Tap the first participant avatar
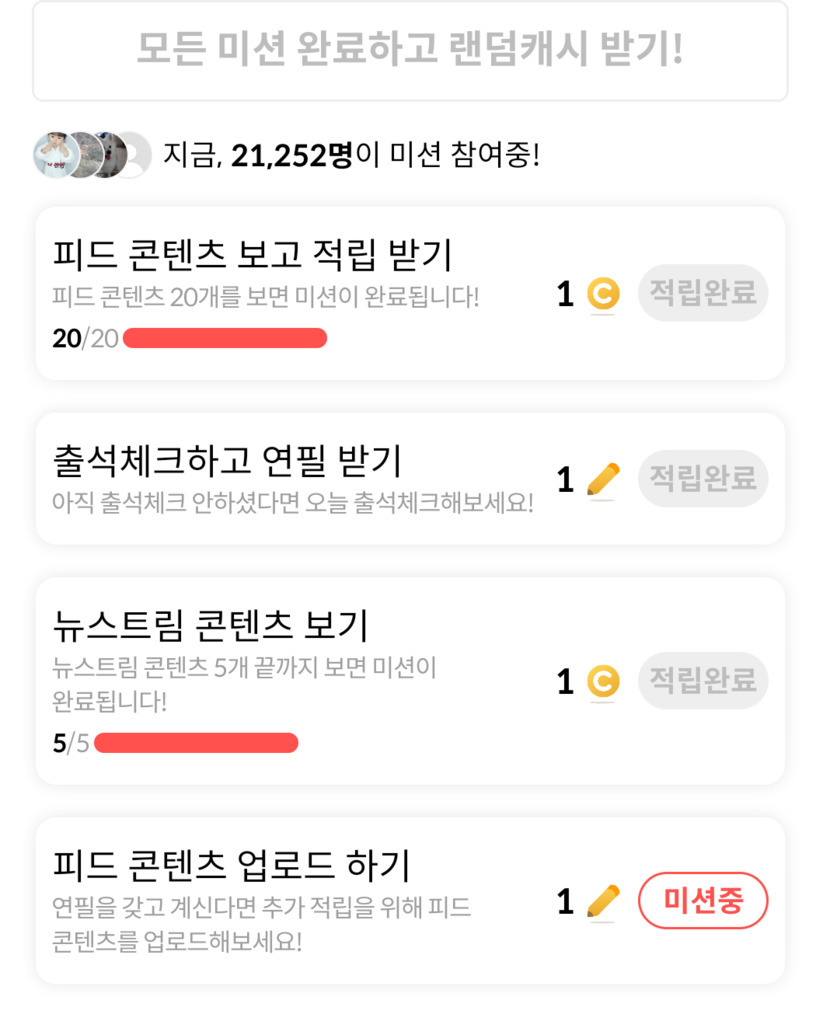This screenshot has height=1021, width=830. [56, 155]
